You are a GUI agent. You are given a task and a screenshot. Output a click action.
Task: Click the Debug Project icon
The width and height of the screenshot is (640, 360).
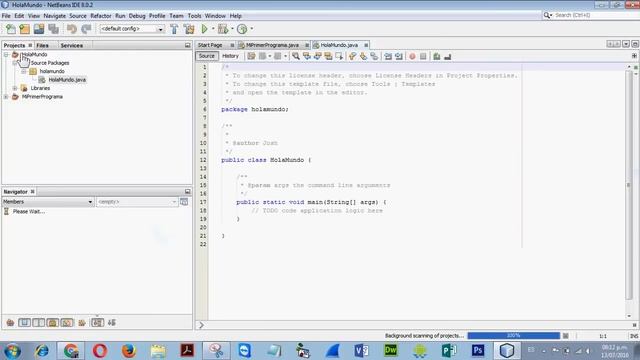223,29
